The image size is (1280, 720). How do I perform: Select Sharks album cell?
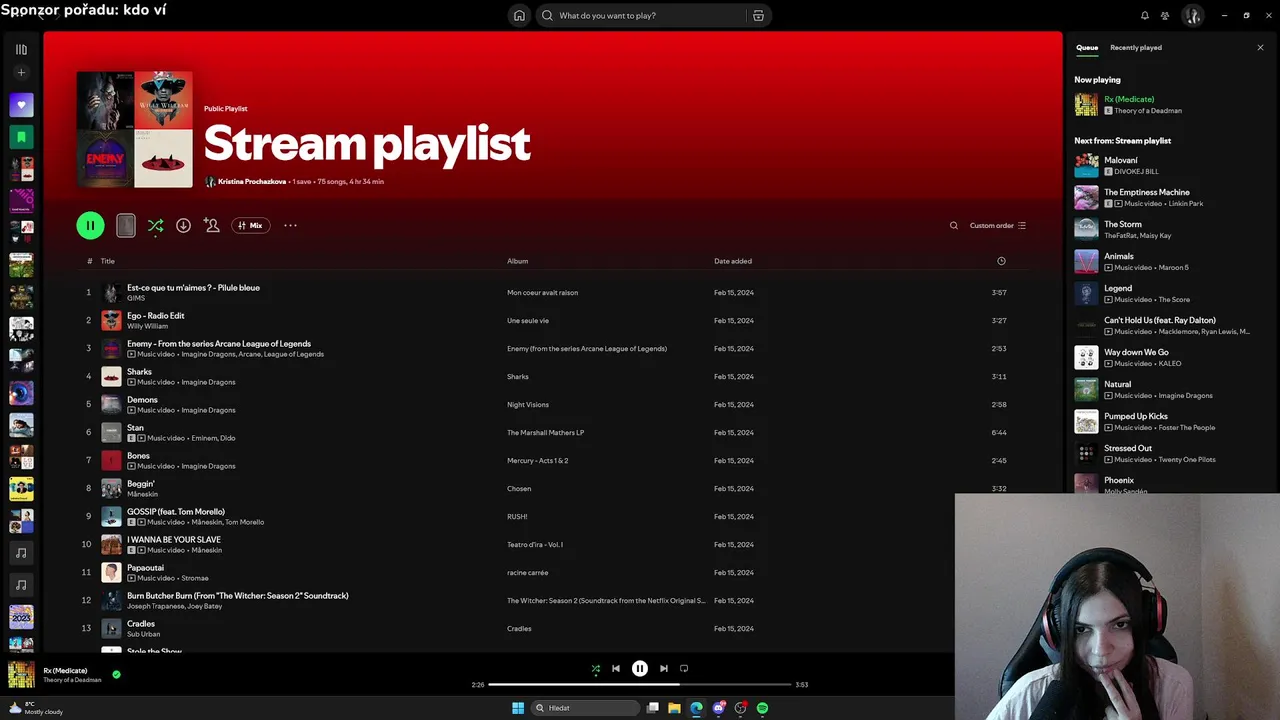(x=518, y=376)
